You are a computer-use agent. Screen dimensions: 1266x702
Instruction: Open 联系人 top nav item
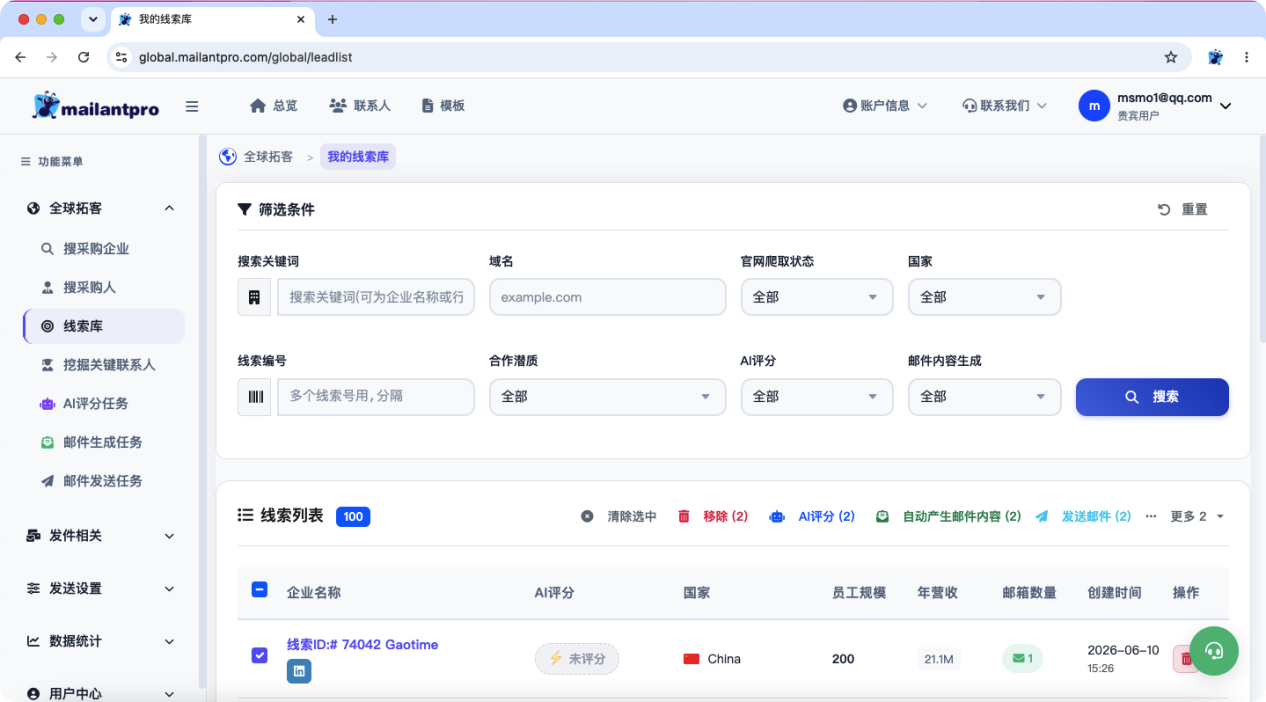(x=360, y=106)
